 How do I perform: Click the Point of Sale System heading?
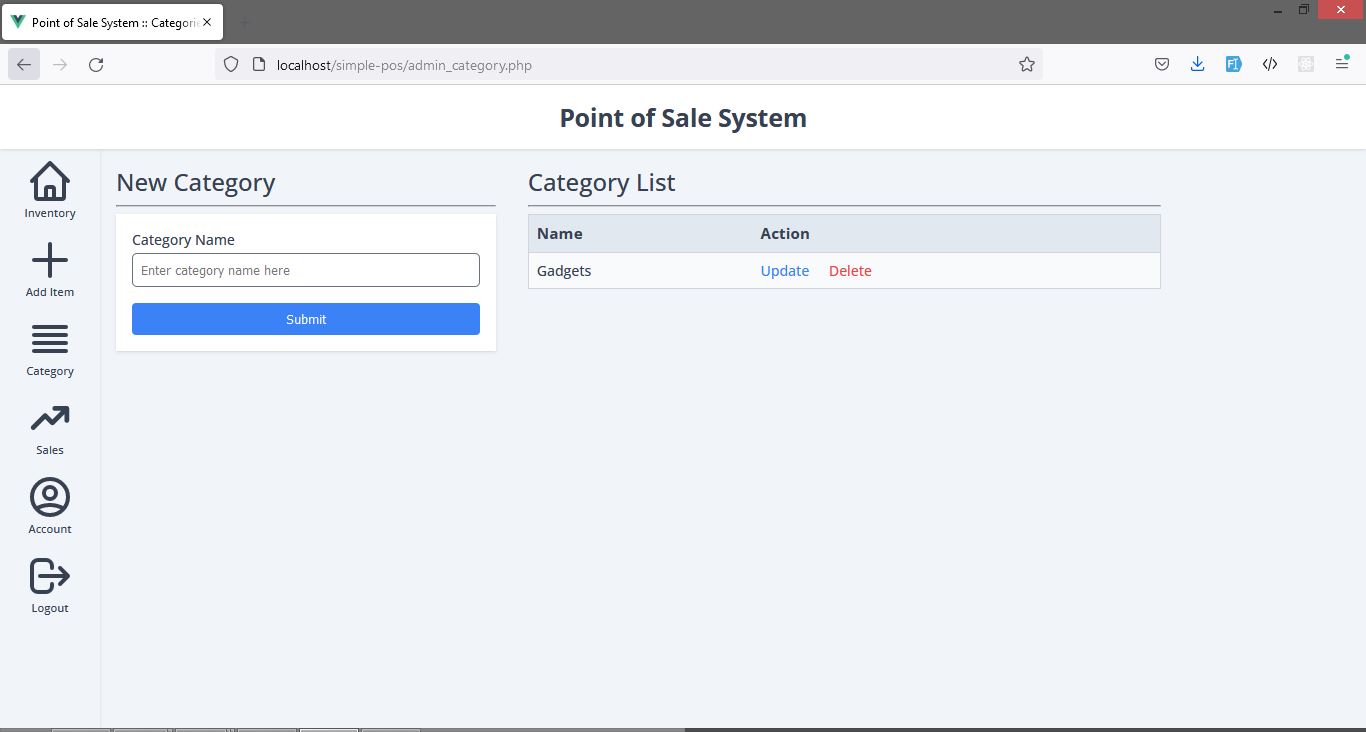click(683, 118)
